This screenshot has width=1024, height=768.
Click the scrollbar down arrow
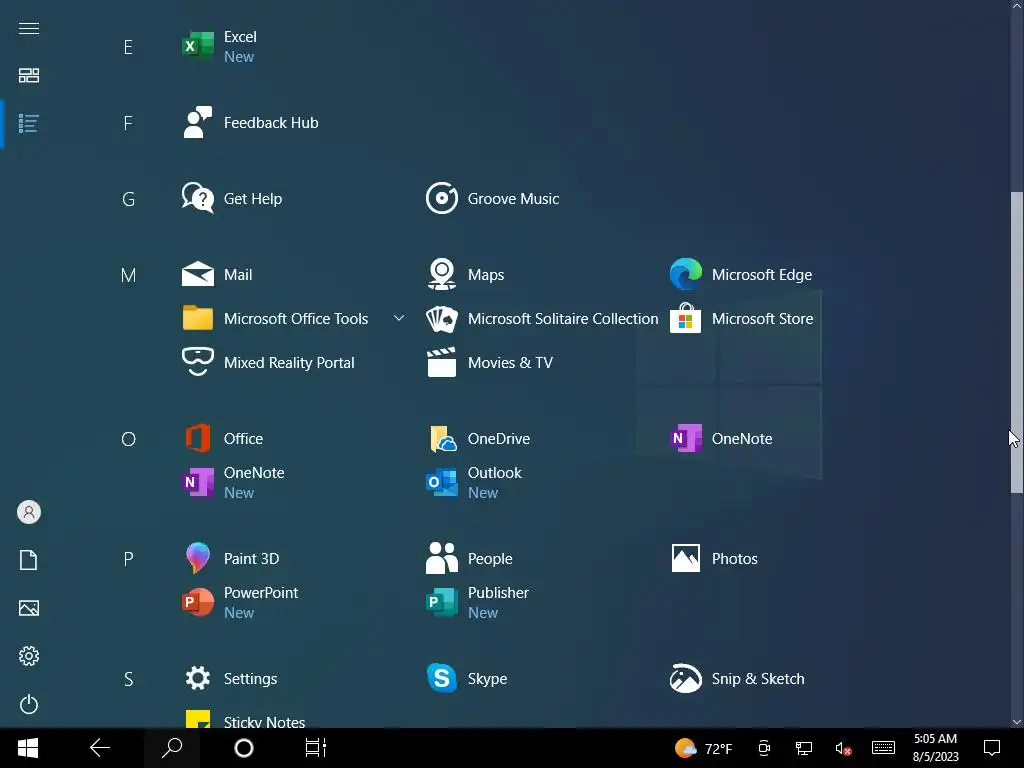click(1017, 722)
